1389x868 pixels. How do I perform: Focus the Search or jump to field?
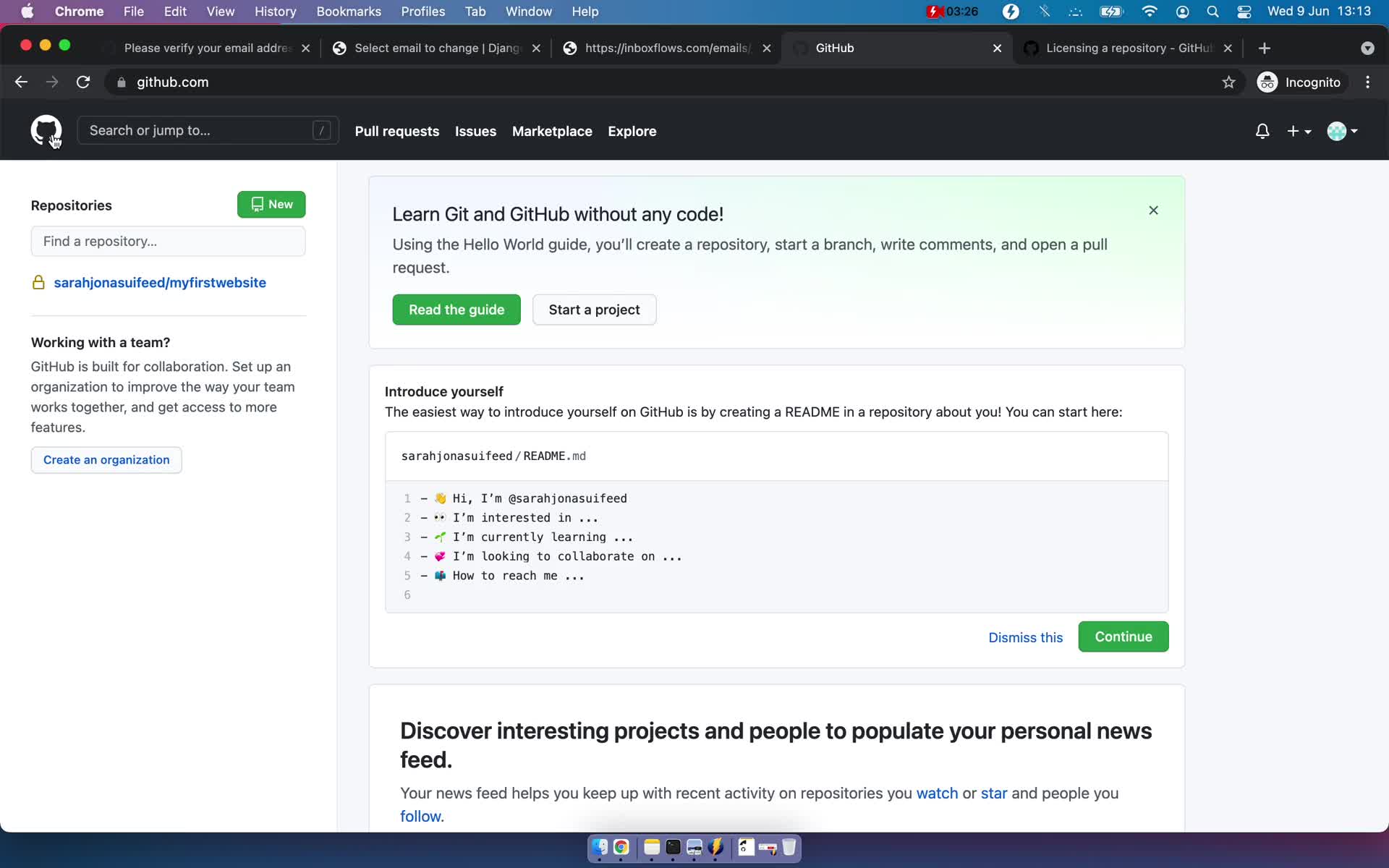point(208,130)
